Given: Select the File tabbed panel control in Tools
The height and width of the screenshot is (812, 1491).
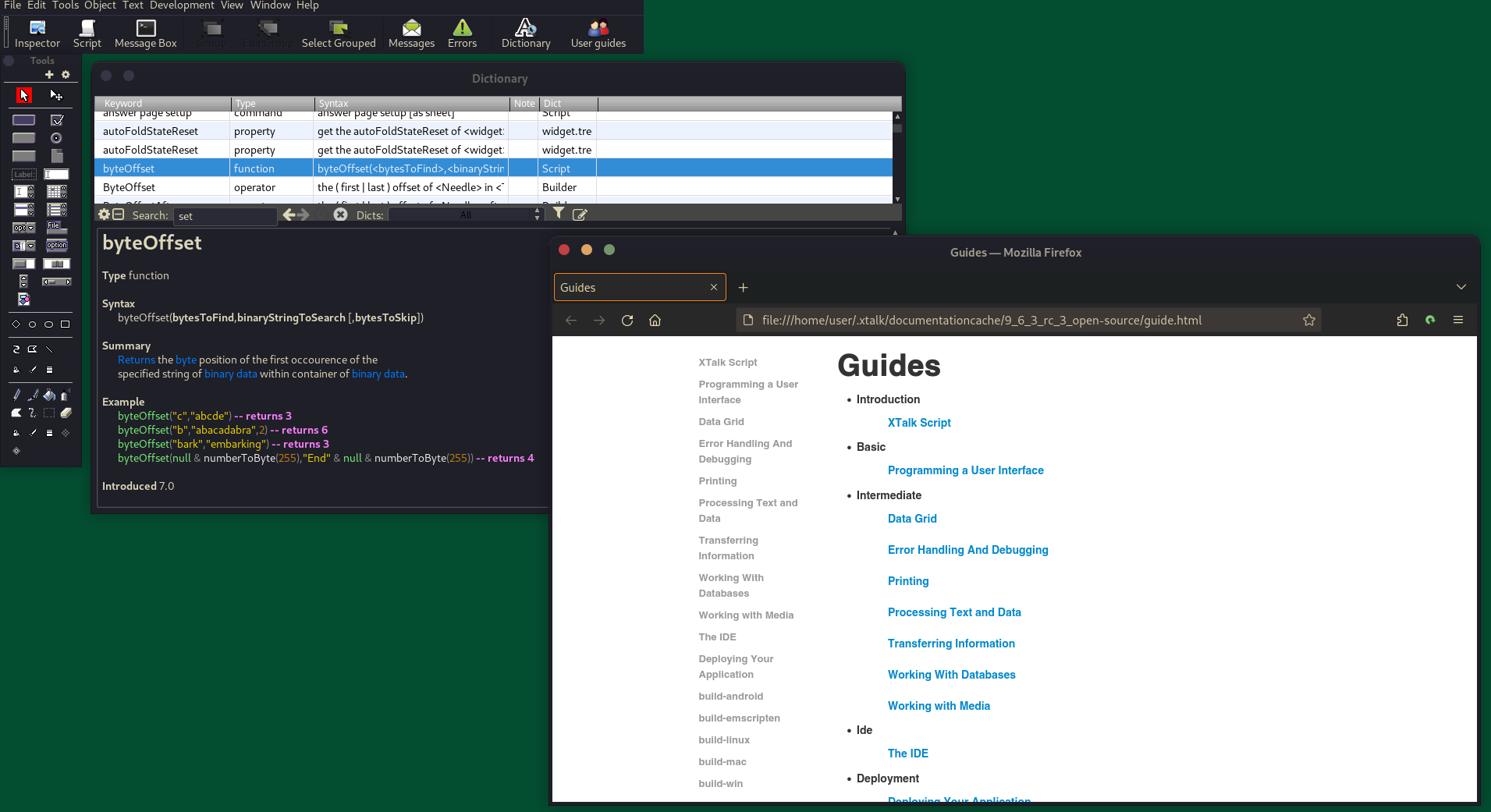Looking at the screenshot, I should (56, 228).
